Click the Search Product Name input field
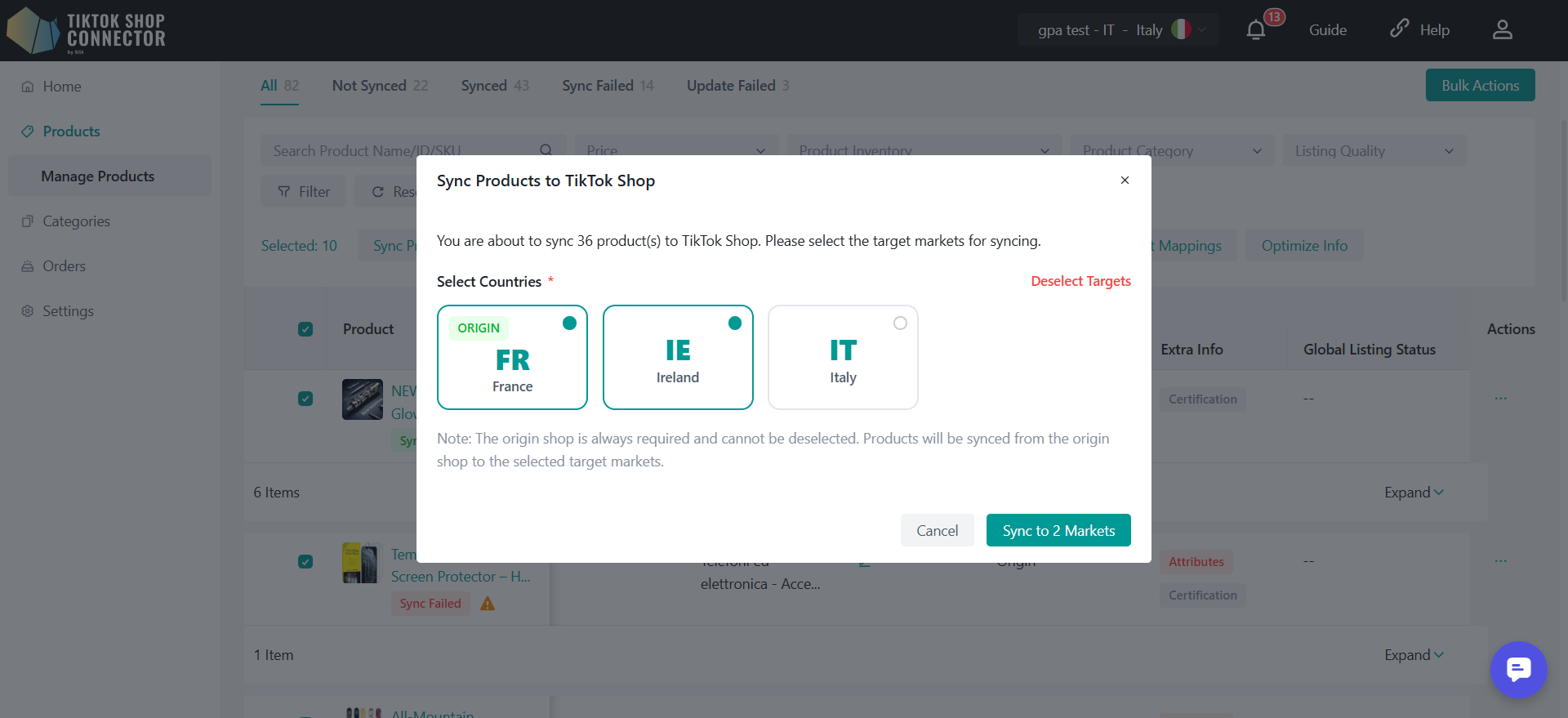This screenshot has height=718, width=1568. click(413, 150)
